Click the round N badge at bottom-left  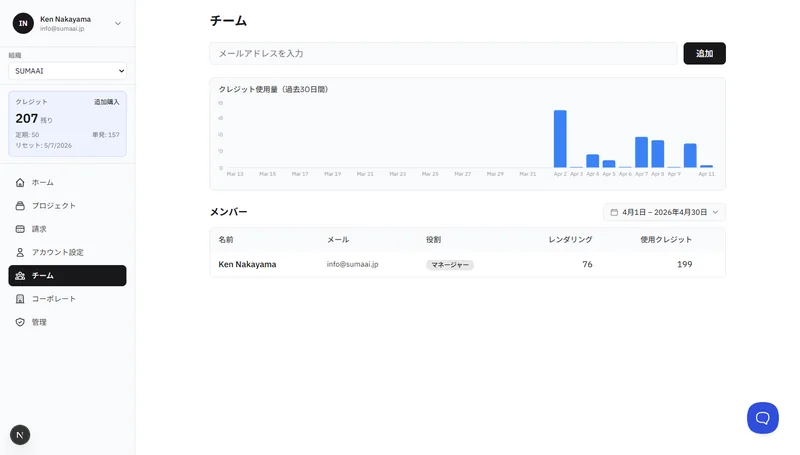tap(20, 435)
